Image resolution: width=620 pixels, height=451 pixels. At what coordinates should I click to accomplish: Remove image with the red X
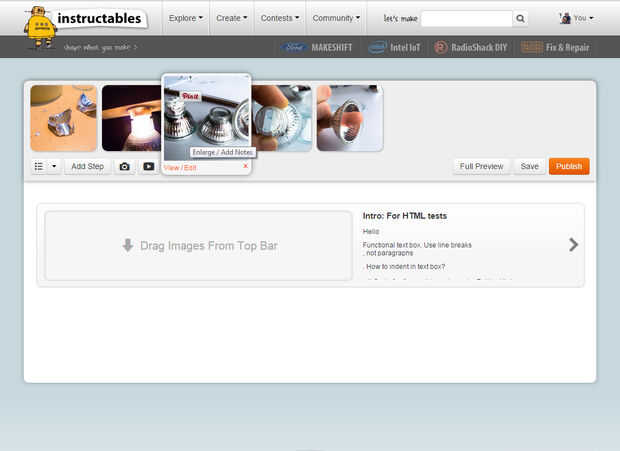[x=245, y=166]
